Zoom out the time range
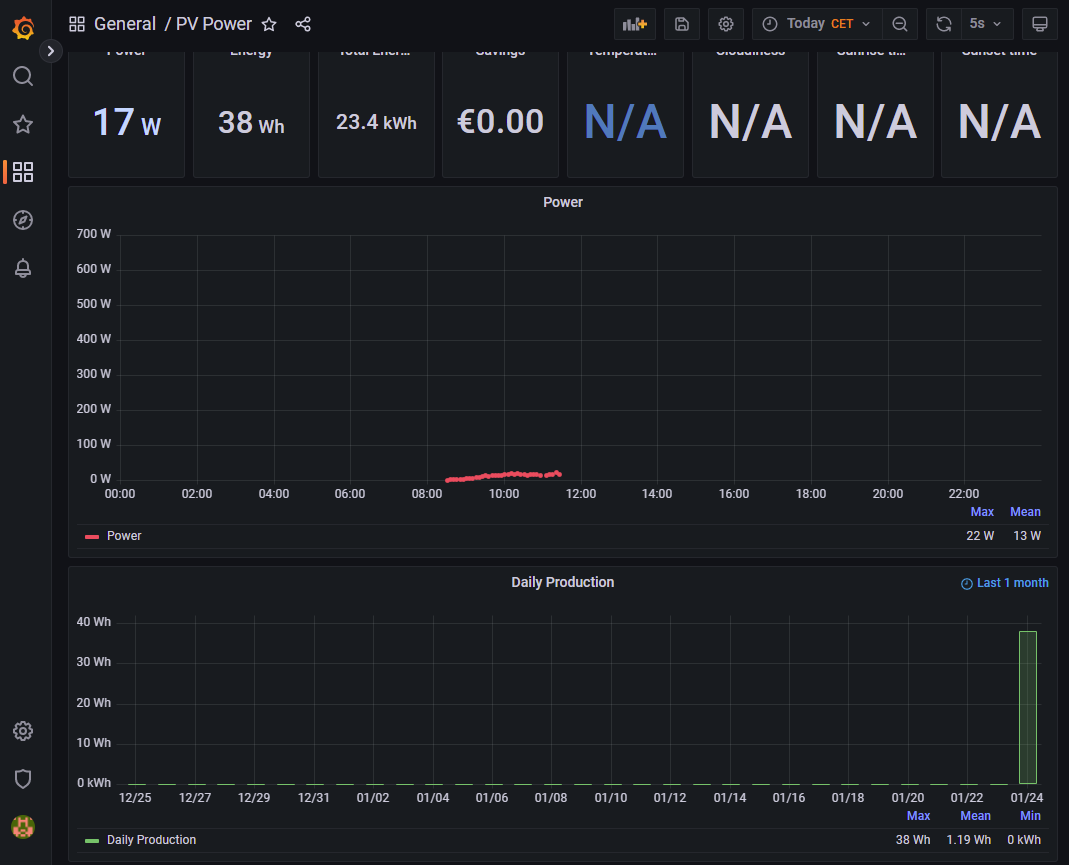 (899, 25)
